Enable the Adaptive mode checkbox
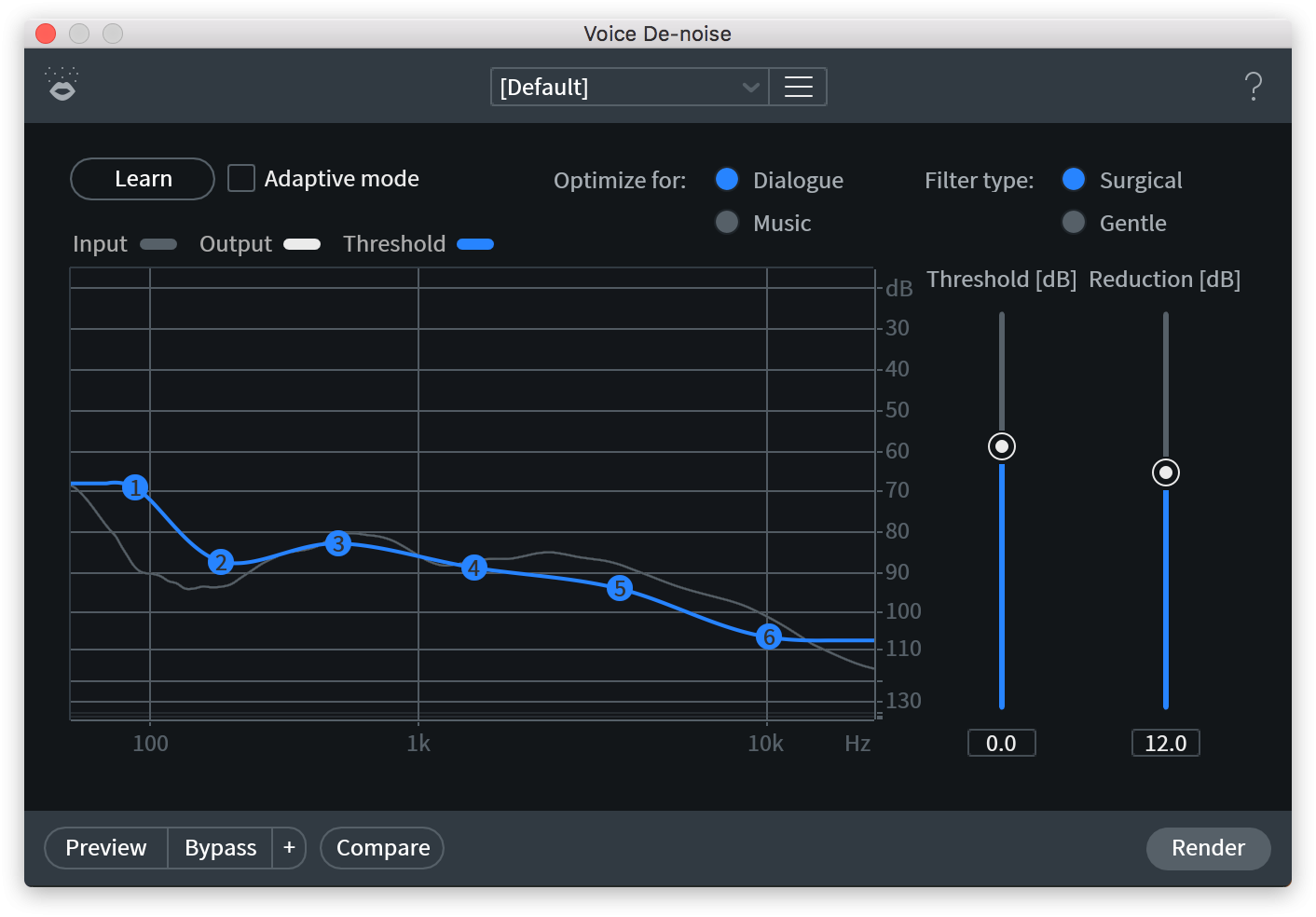 tap(241, 178)
